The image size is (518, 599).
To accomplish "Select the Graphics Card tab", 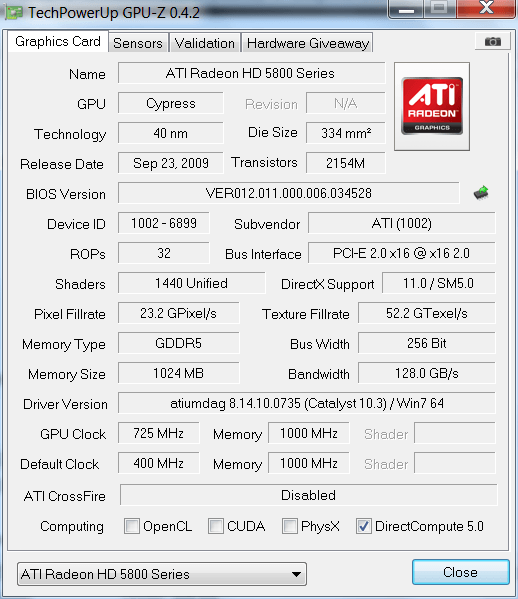I will pyautogui.click(x=58, y=41).
